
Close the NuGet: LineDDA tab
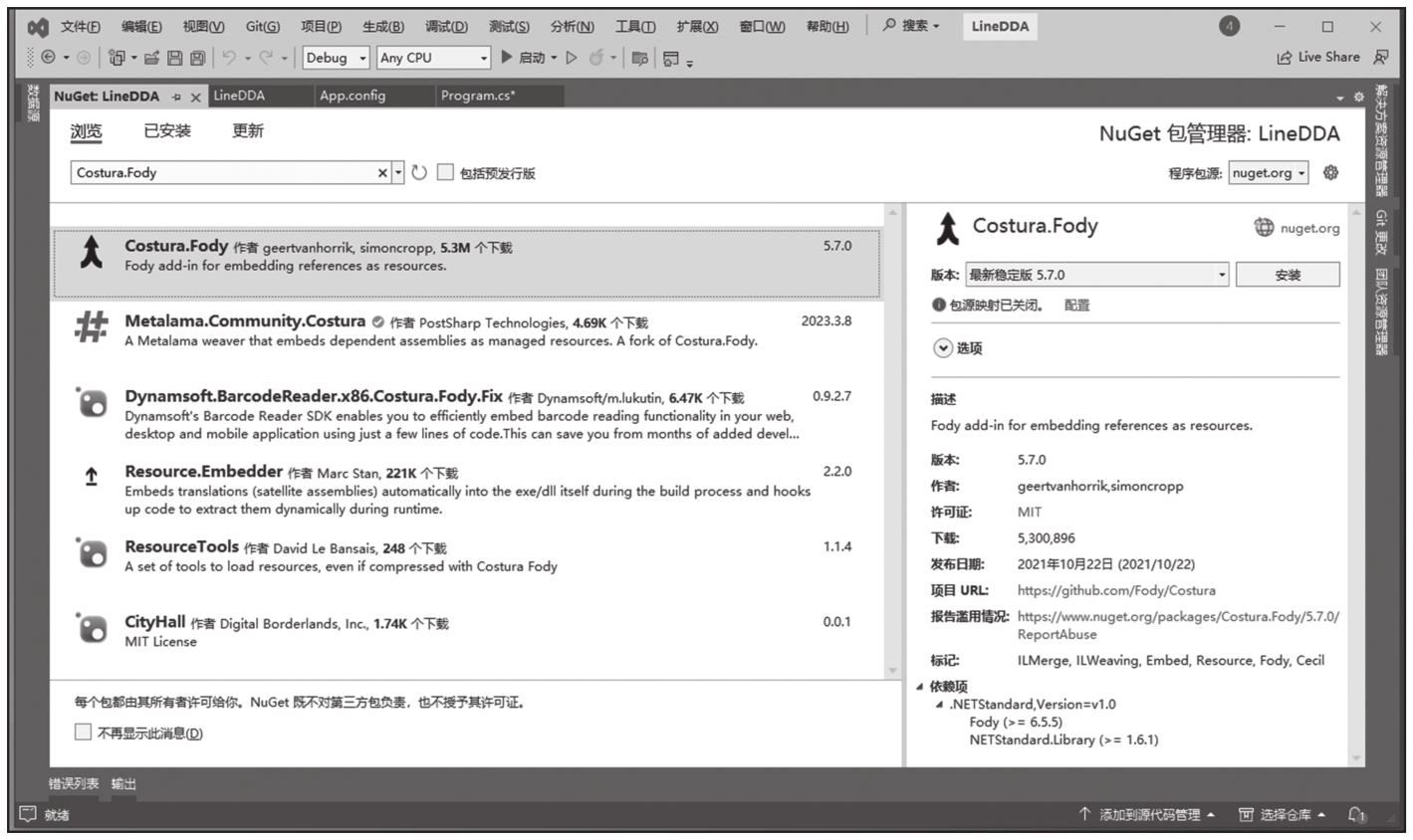pyautogui.click(x=195, y=97)
